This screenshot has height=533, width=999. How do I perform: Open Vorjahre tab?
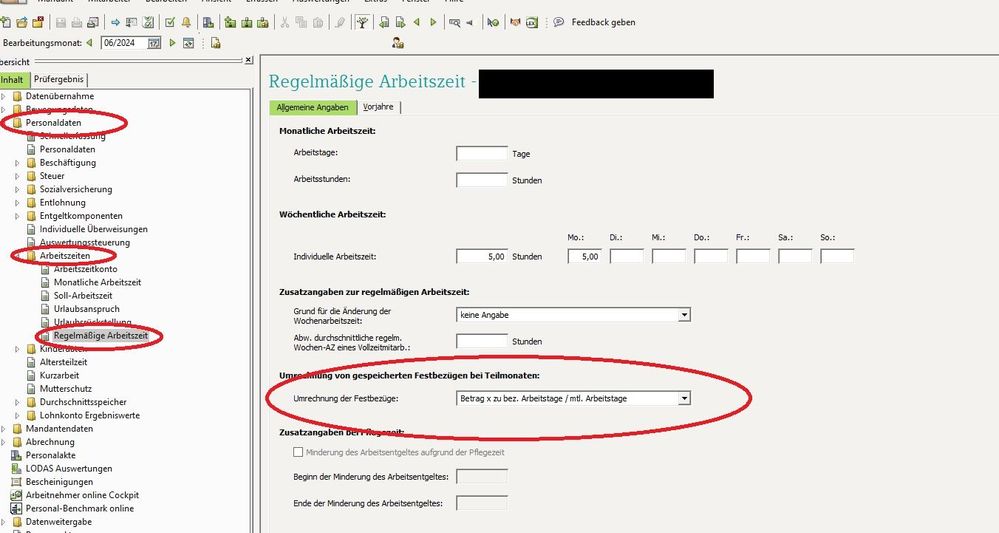[378, 107]
